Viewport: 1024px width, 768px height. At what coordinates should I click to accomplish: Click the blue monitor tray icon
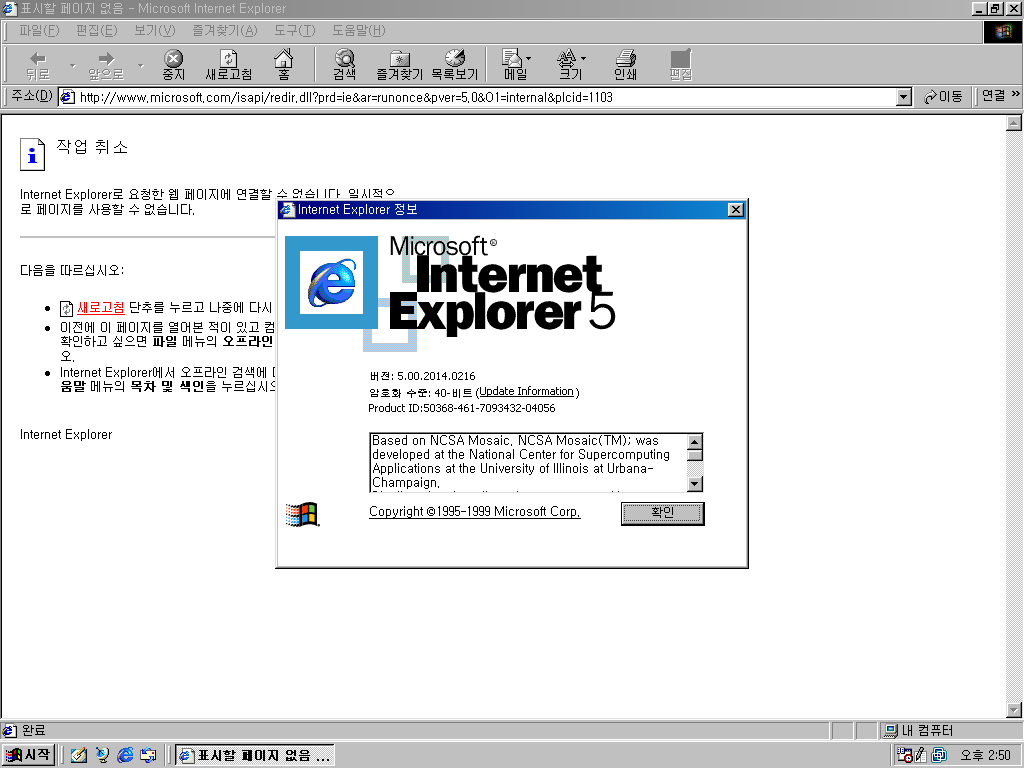pyautogui.click(x=939, y=755)
